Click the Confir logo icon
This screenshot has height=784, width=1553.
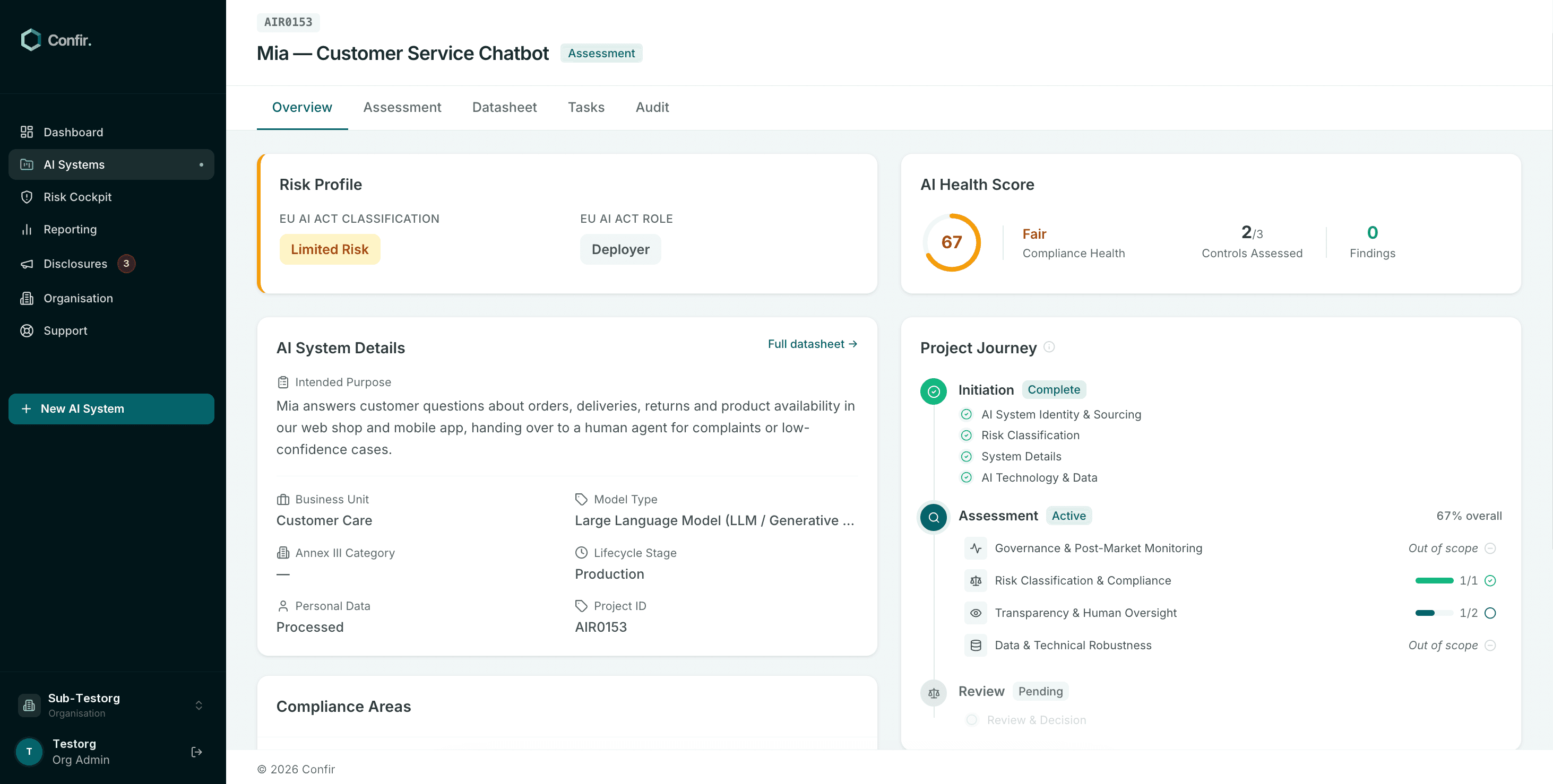click(31, 40)
